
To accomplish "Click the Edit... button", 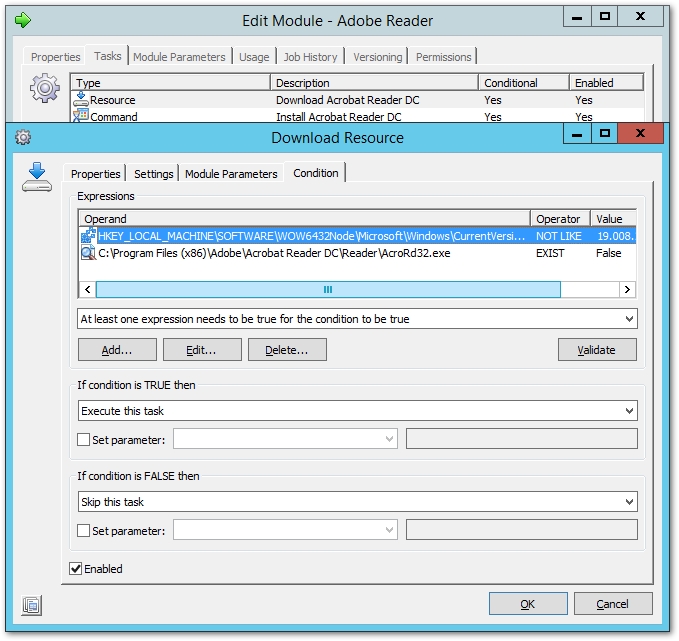I will 202,350.
